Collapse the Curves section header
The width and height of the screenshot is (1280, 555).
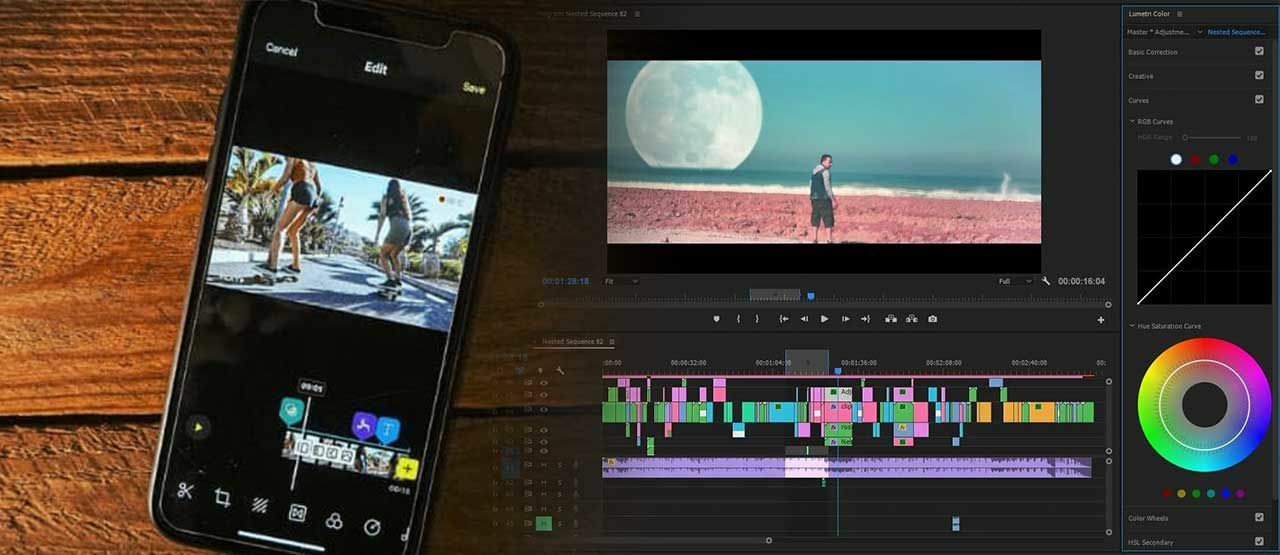1138,100
